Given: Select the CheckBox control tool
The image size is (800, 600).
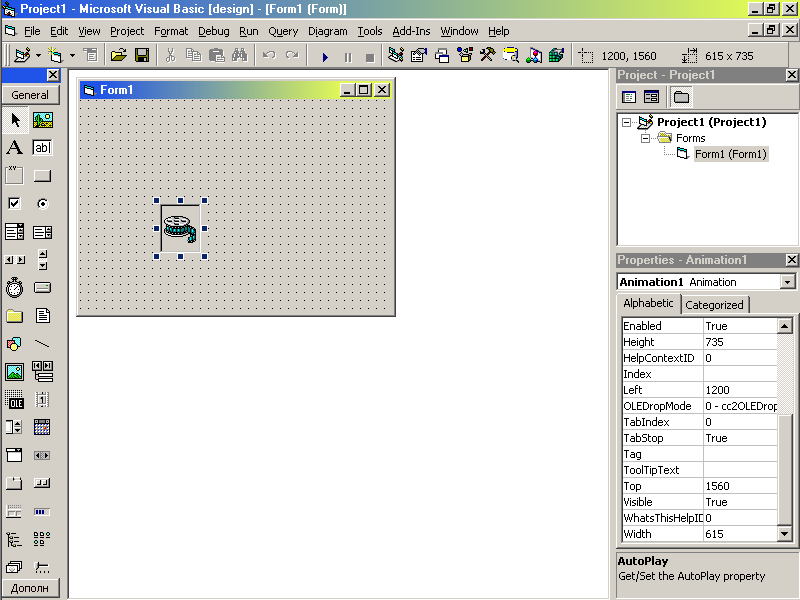Looking at the screenshot, I should 15,204.
